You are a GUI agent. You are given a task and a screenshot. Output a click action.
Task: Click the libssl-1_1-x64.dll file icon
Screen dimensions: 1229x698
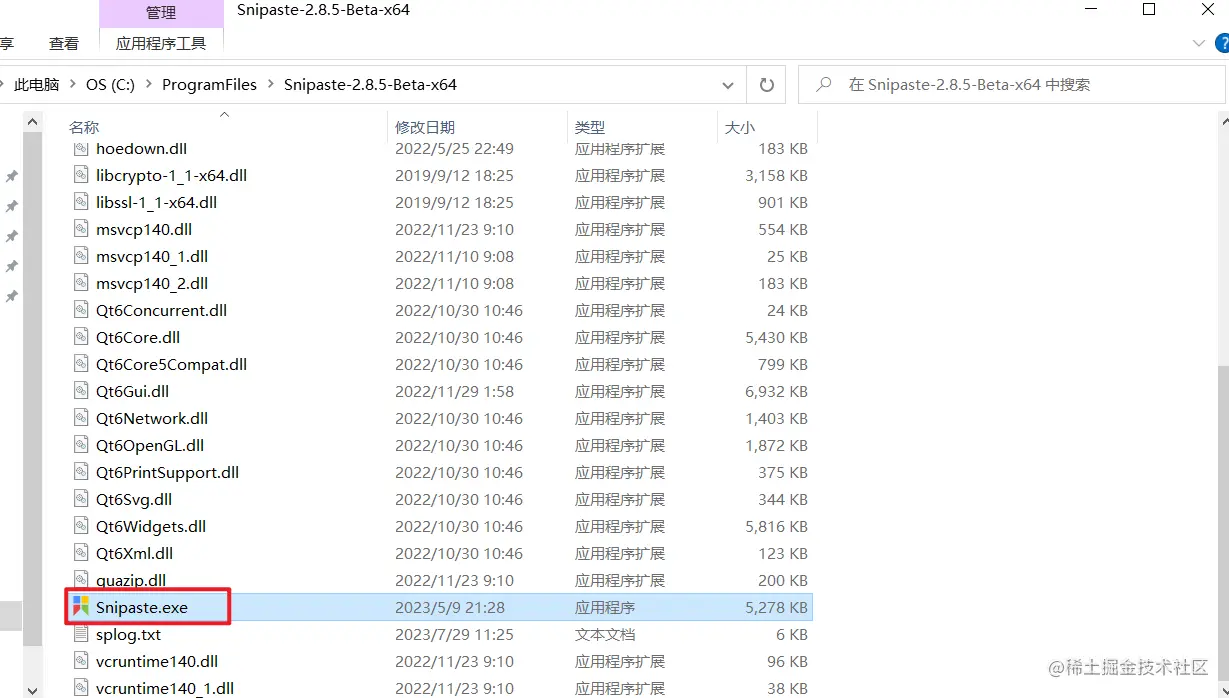coord(81,202)
